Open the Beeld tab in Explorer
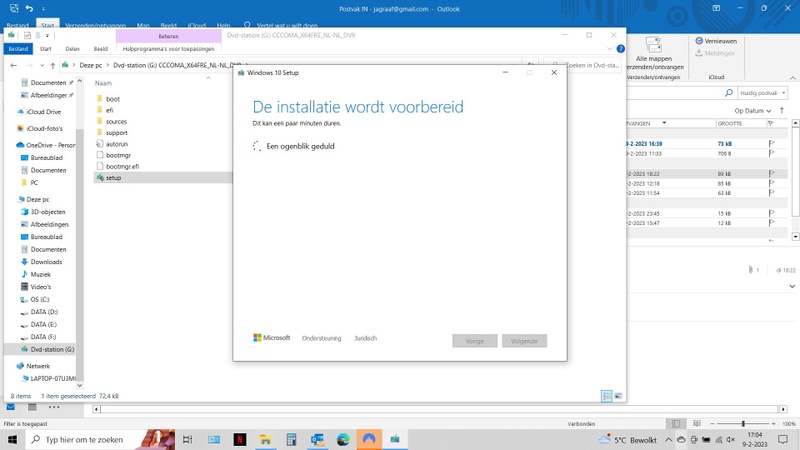 pos(101,49)
